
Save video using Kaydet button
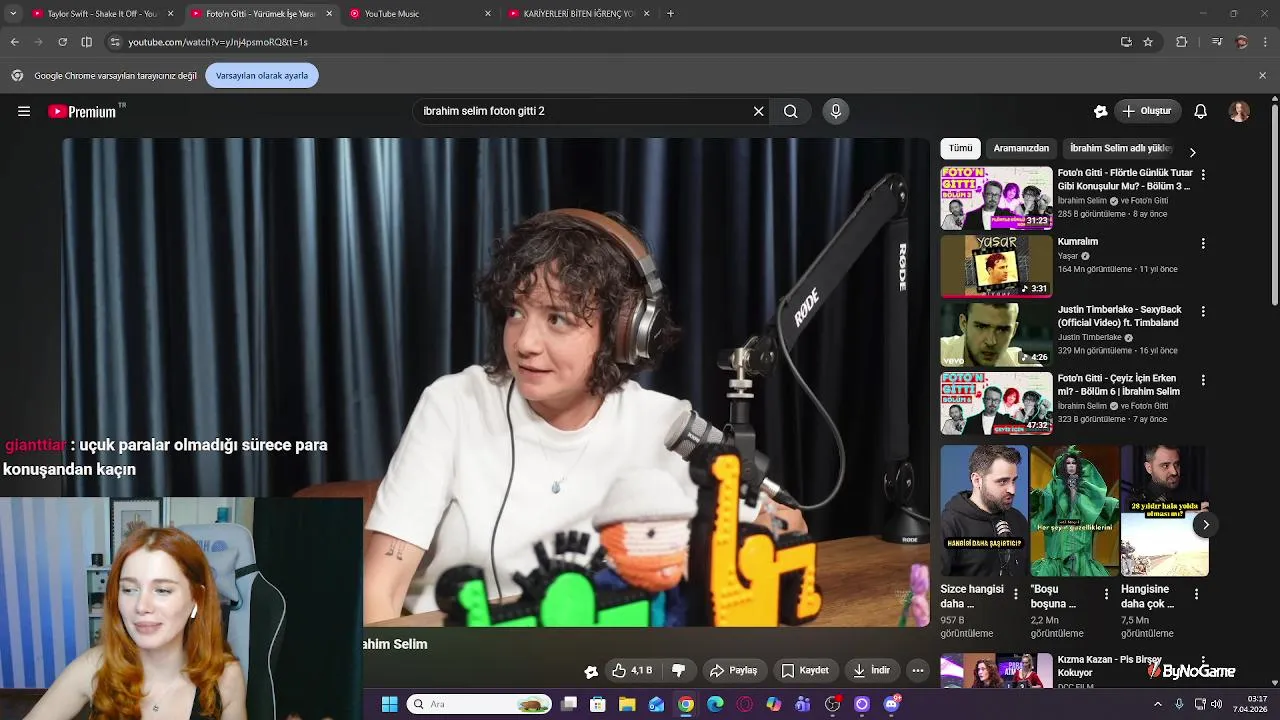(x=805, y=670)
